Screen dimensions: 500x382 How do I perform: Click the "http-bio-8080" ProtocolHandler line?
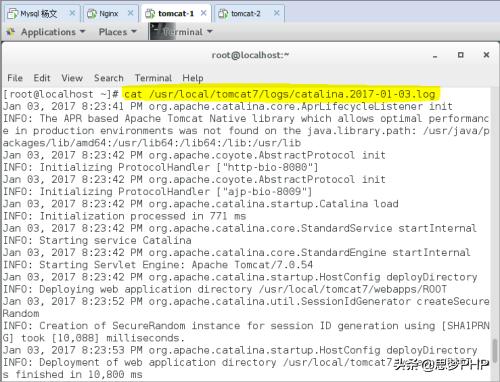(161, 167)
